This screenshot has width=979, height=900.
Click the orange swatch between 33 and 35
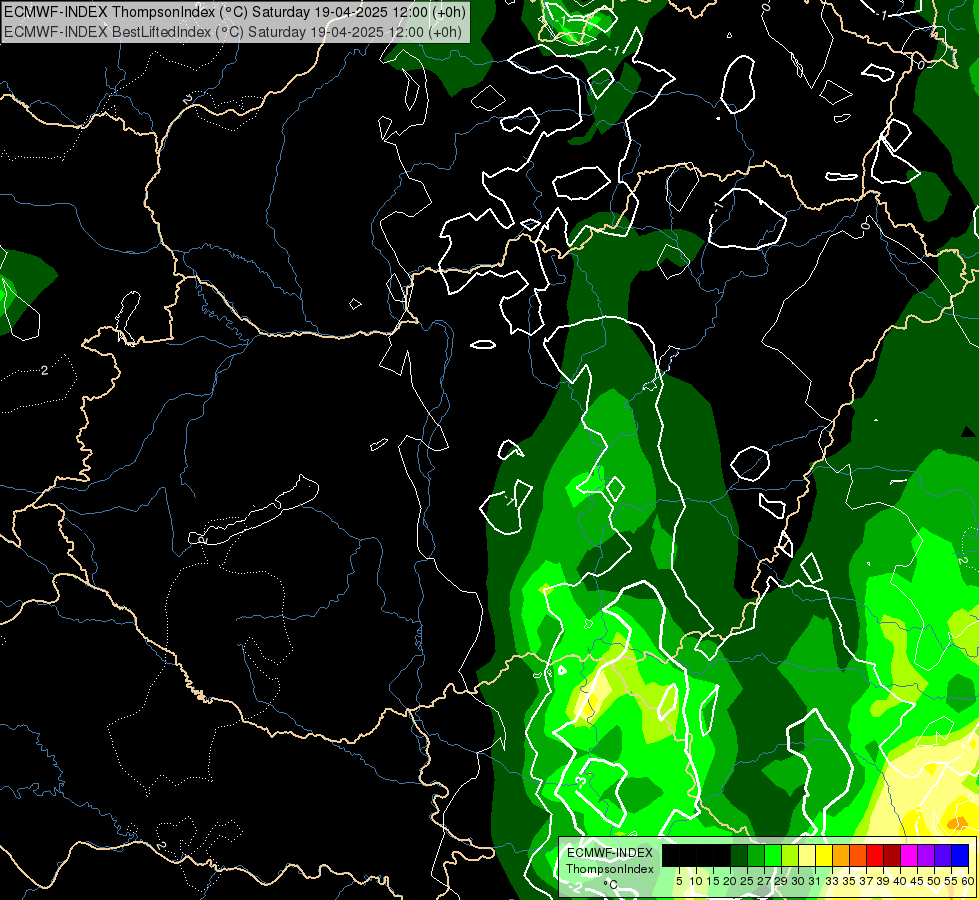pyautogui.click(x=841, y=855)
